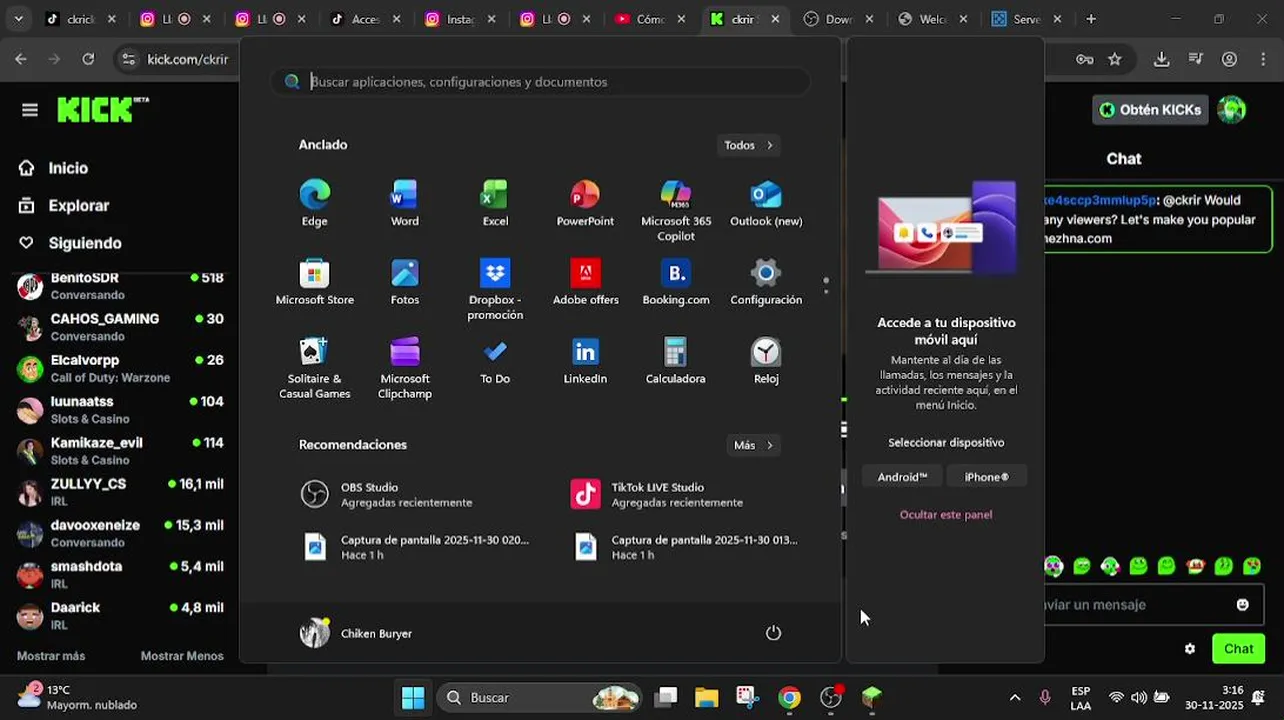Launch PowerPoint from pinned apps

(x=585, y=203)
